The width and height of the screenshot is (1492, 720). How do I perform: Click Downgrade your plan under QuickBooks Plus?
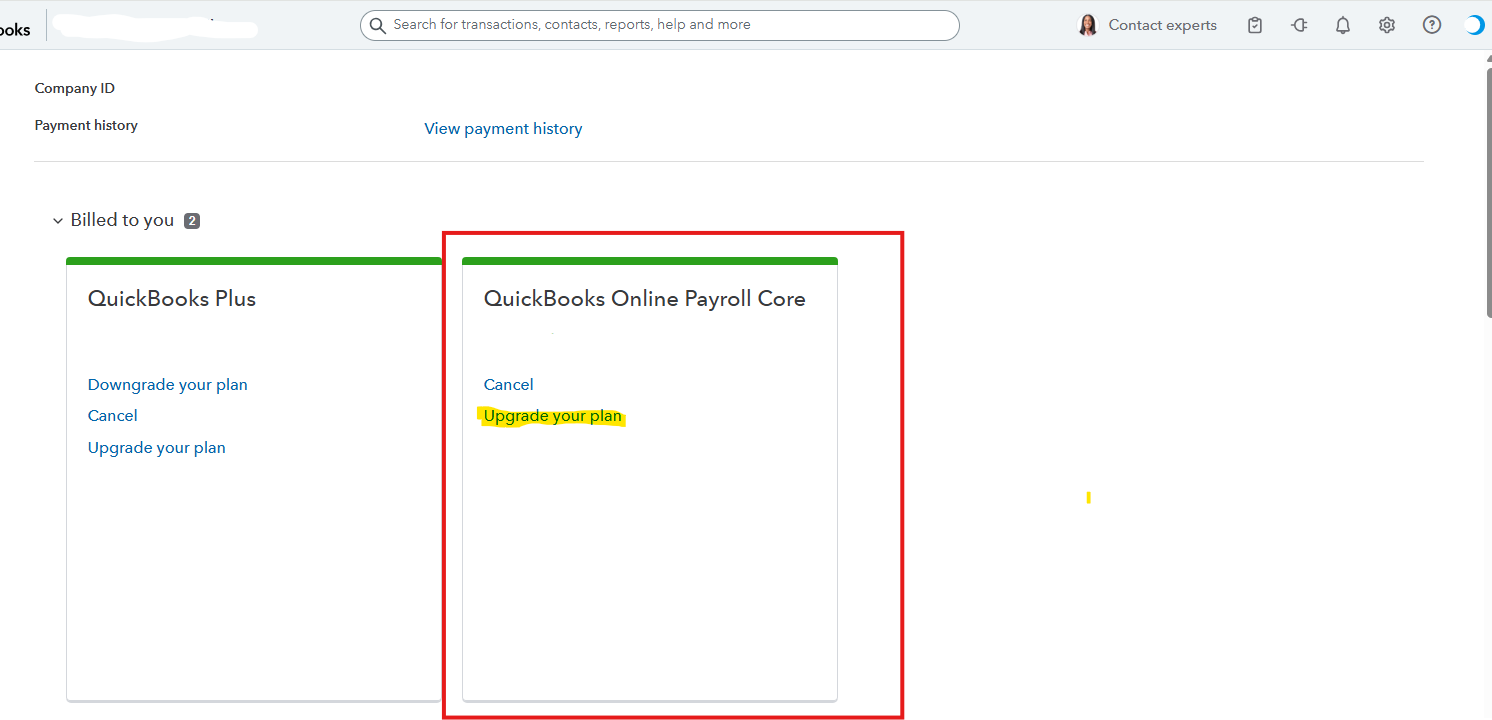click(x=168, y=385)
